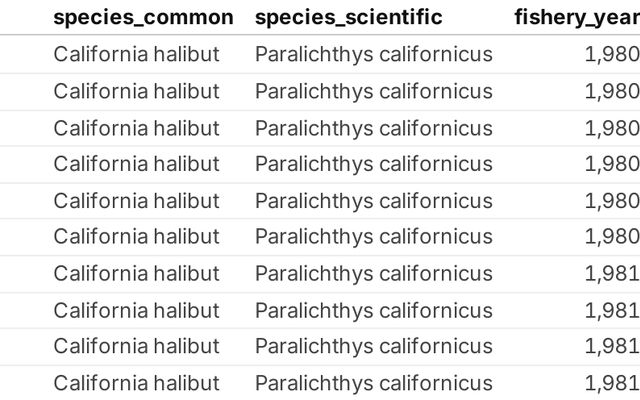Select the 1,980 value in the first row
Screen dimensions: 640x400
coord(612,54)
